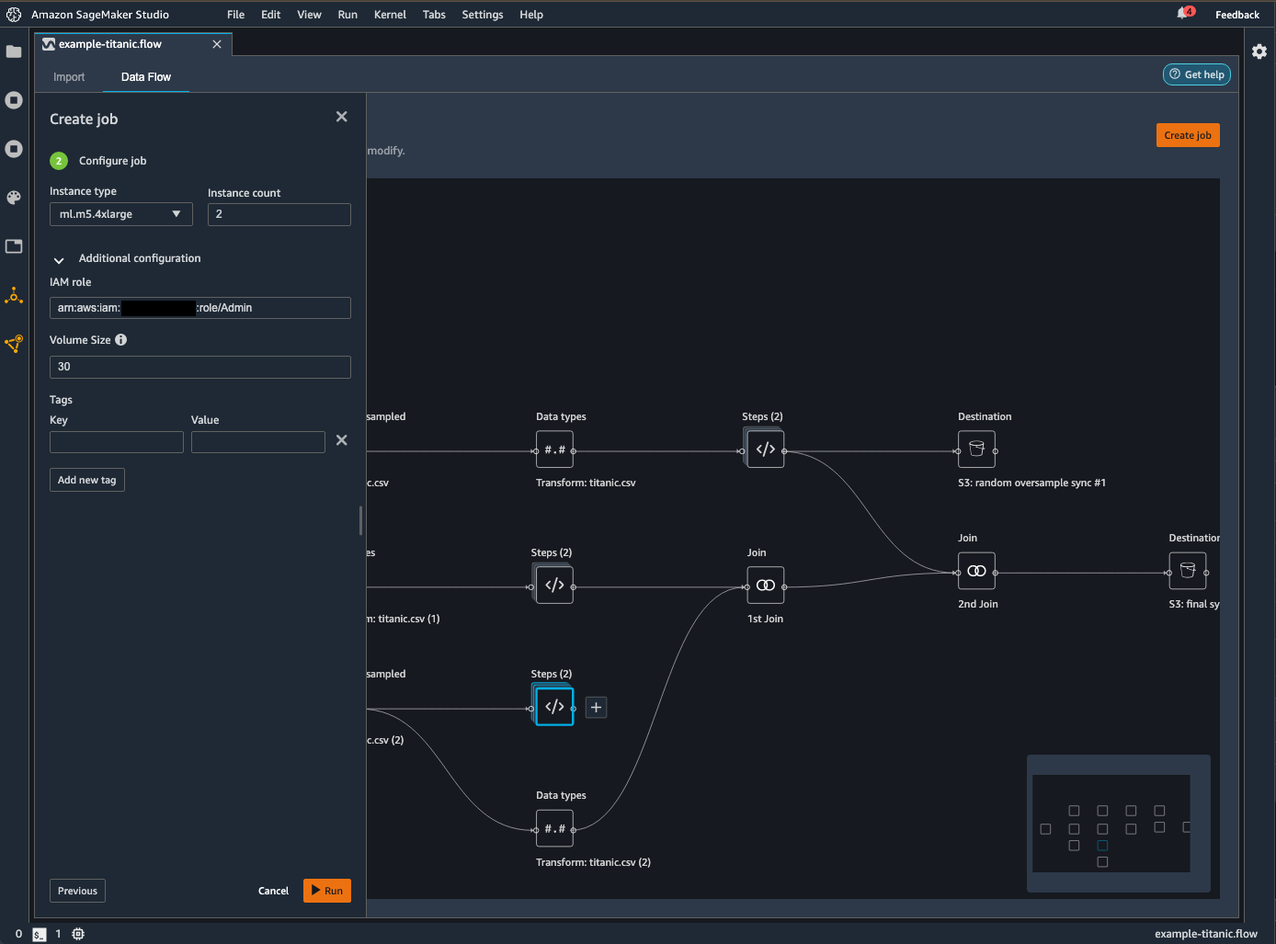Click the Previous button
The image size is (1276, 944).
click(x=77, y=891)
